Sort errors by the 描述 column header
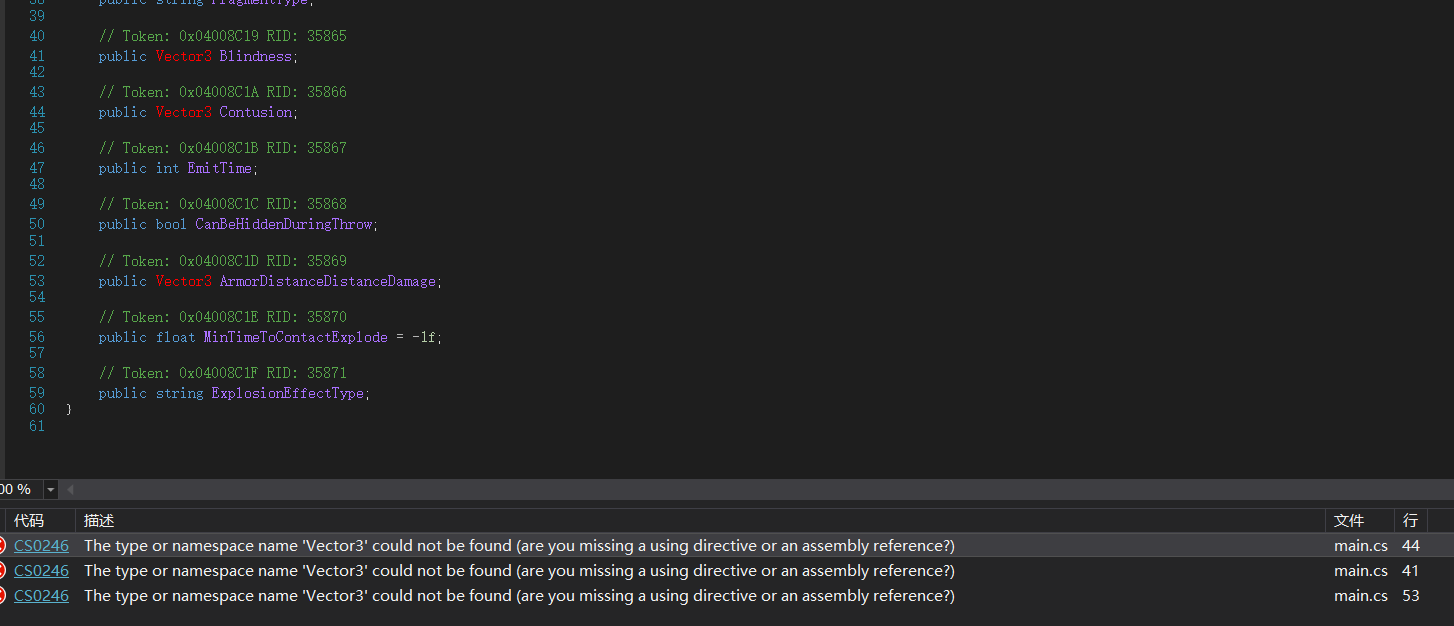The image size is (1454, 626). click(99, 521)
